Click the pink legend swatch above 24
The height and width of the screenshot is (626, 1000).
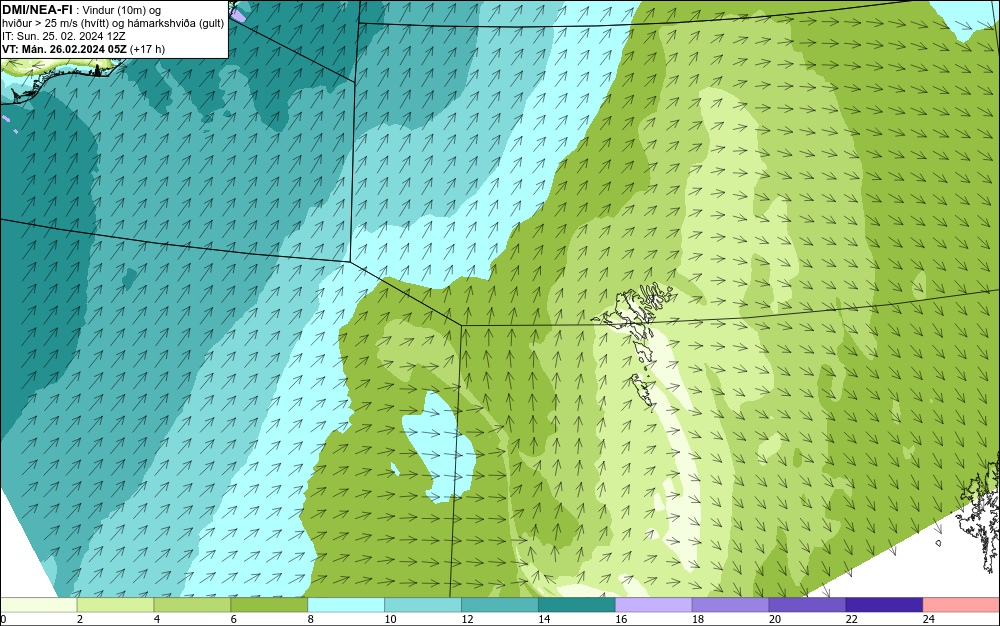[x=961, y=604]
